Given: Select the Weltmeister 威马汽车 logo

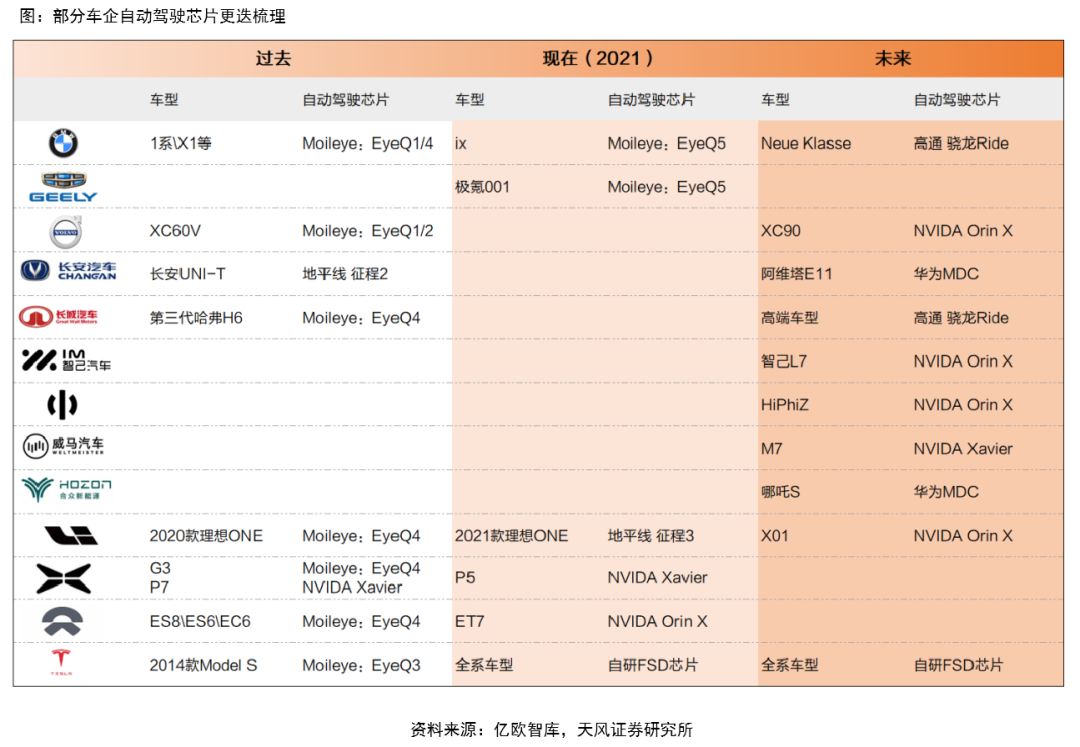Looking at the screenshot, I should coord(64,447).
